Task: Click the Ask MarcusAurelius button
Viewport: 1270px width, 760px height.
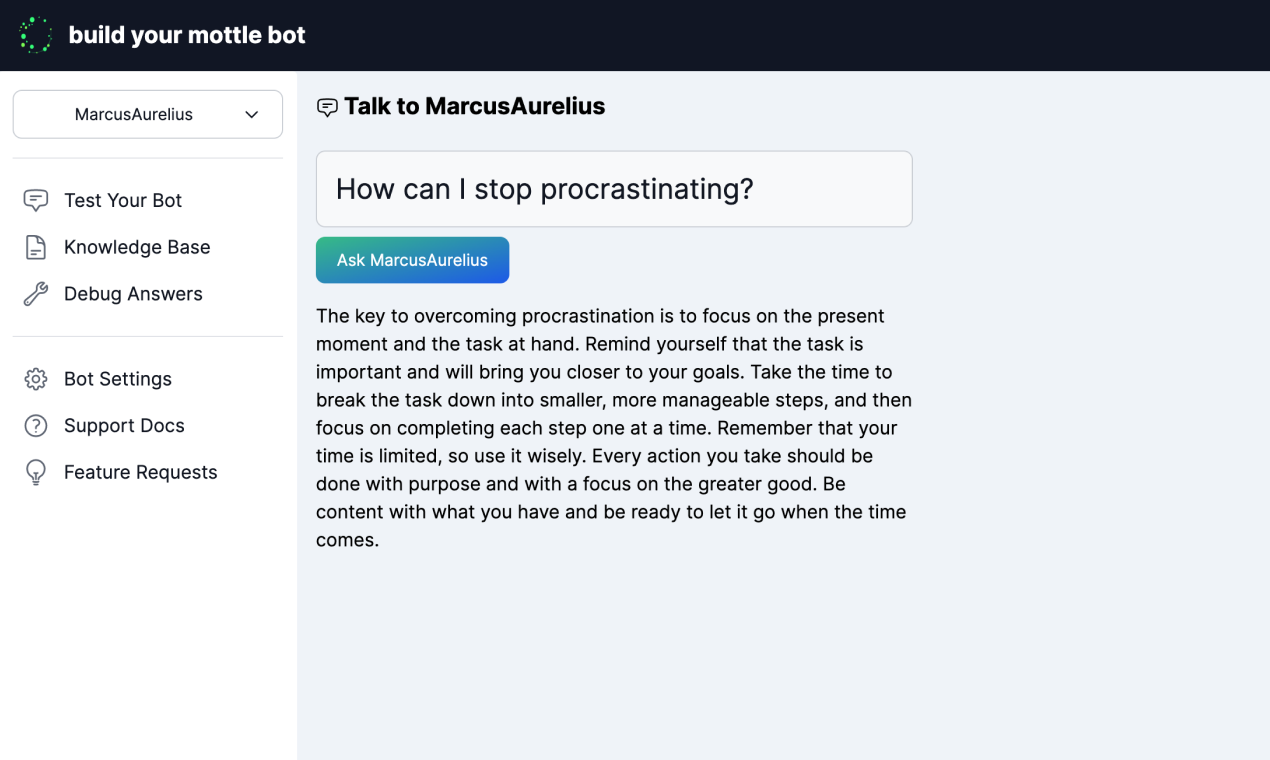Action: (413, 260)
